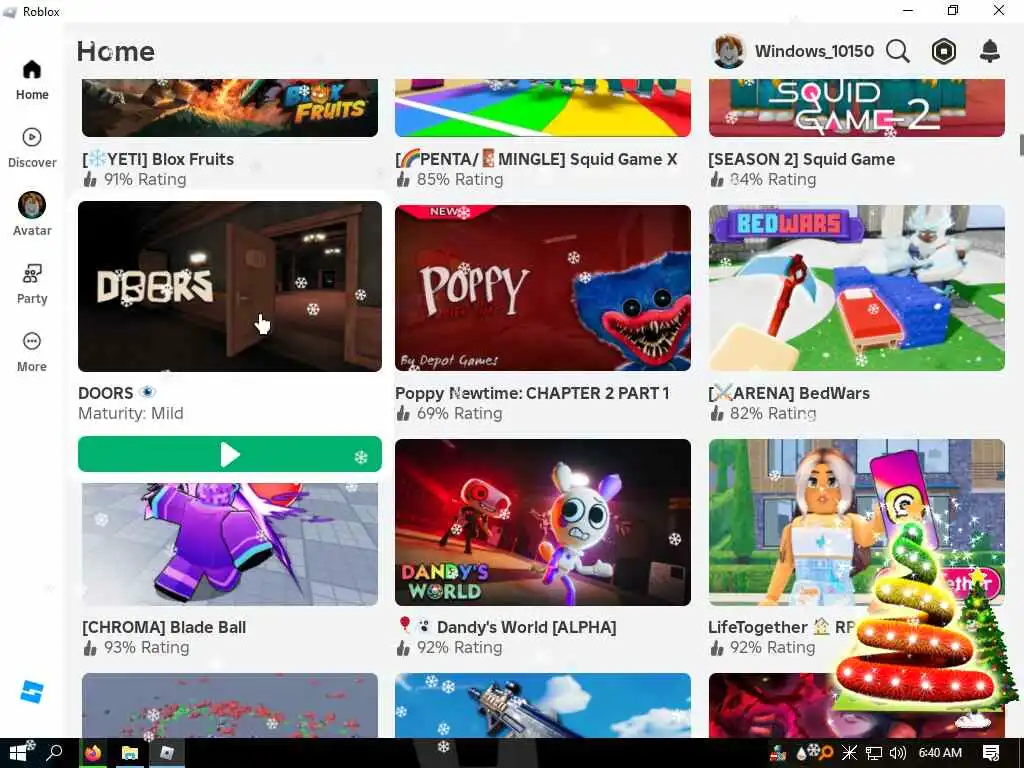
Task: Open search with the magnifier icon
Action: 898,52
